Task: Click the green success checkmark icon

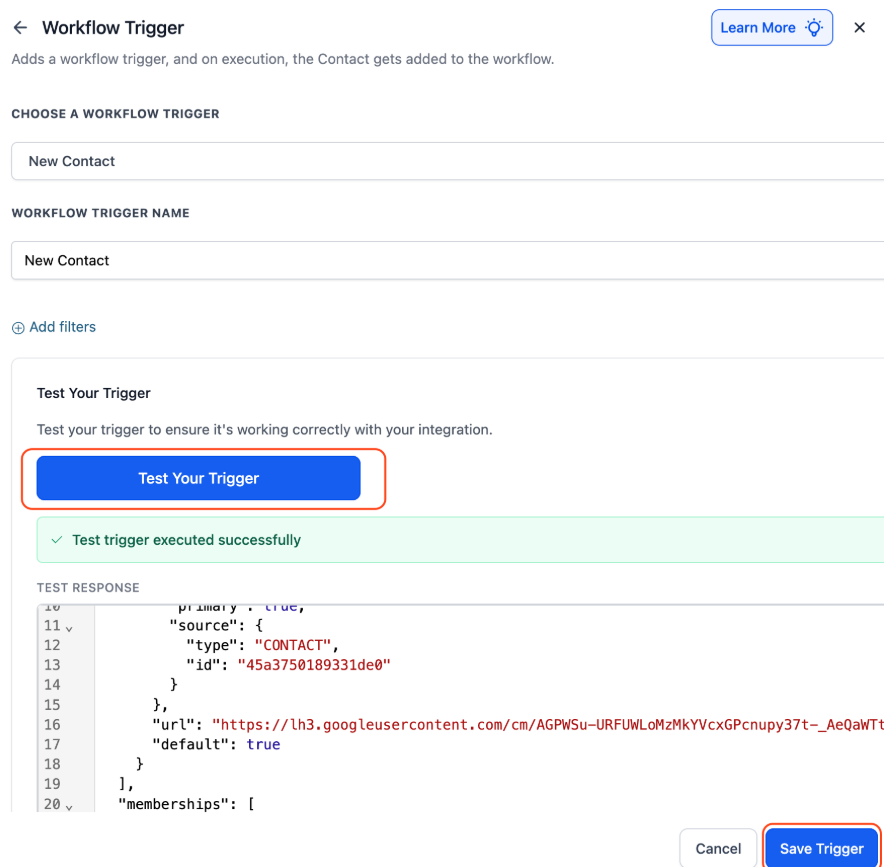Action: coord(55,540)
